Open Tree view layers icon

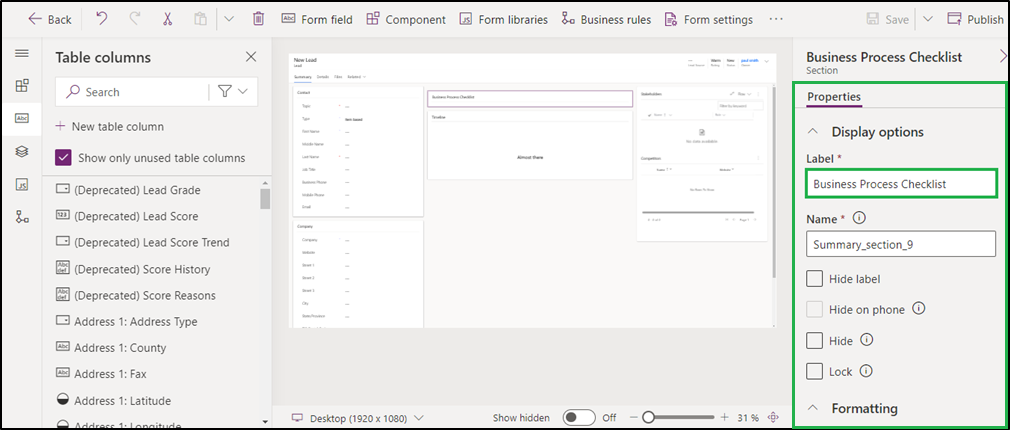[21, 151]
